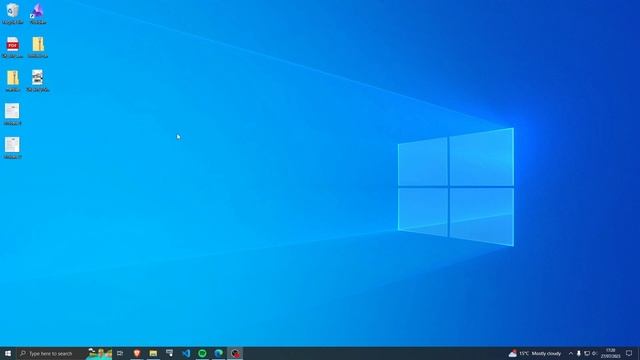
Task: Open Spotify from the taskbar
Action: [202, 353]
